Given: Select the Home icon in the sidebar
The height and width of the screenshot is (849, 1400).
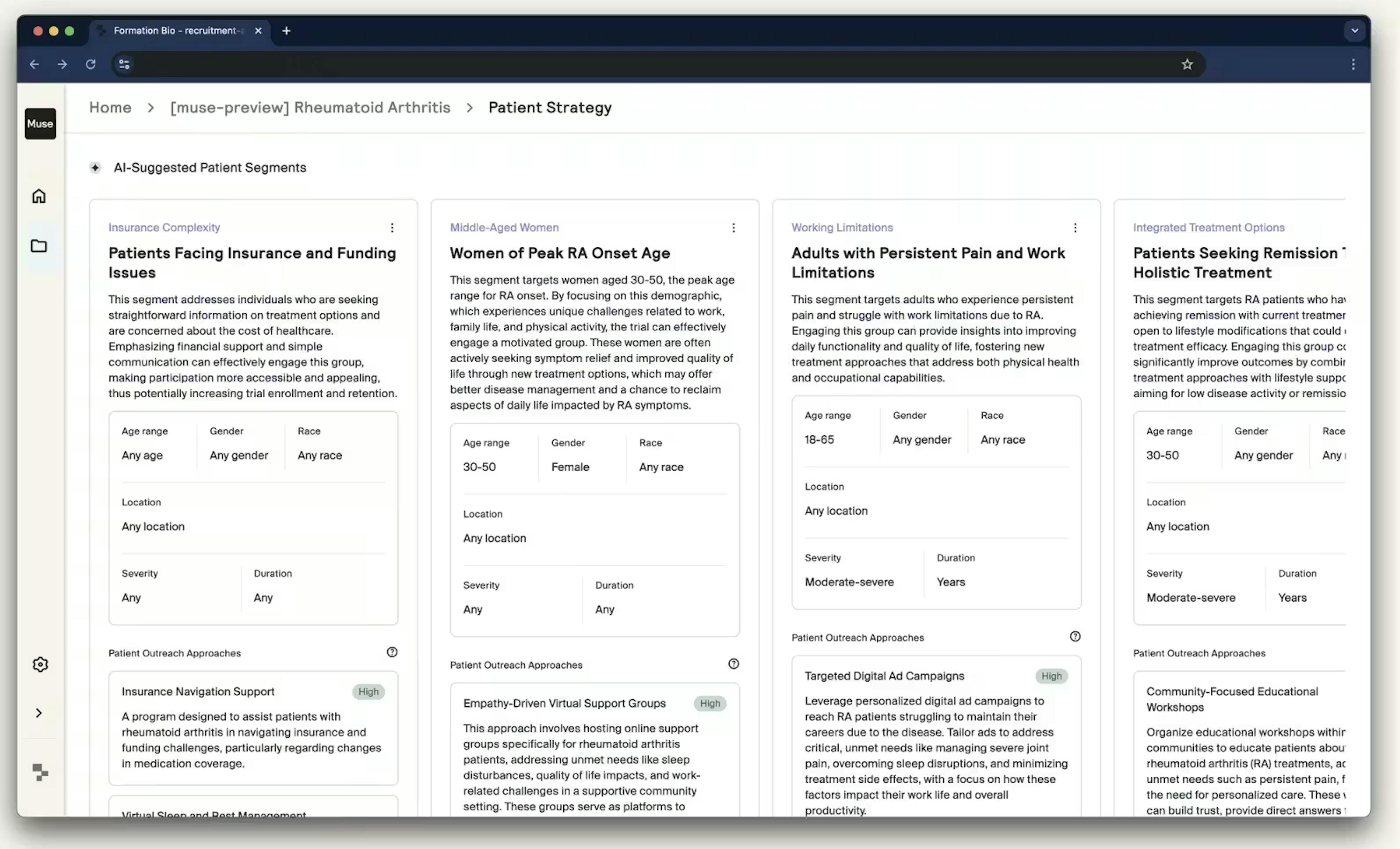Looking at the screenshot, I should pyautogui.click(x=39, y=195).
